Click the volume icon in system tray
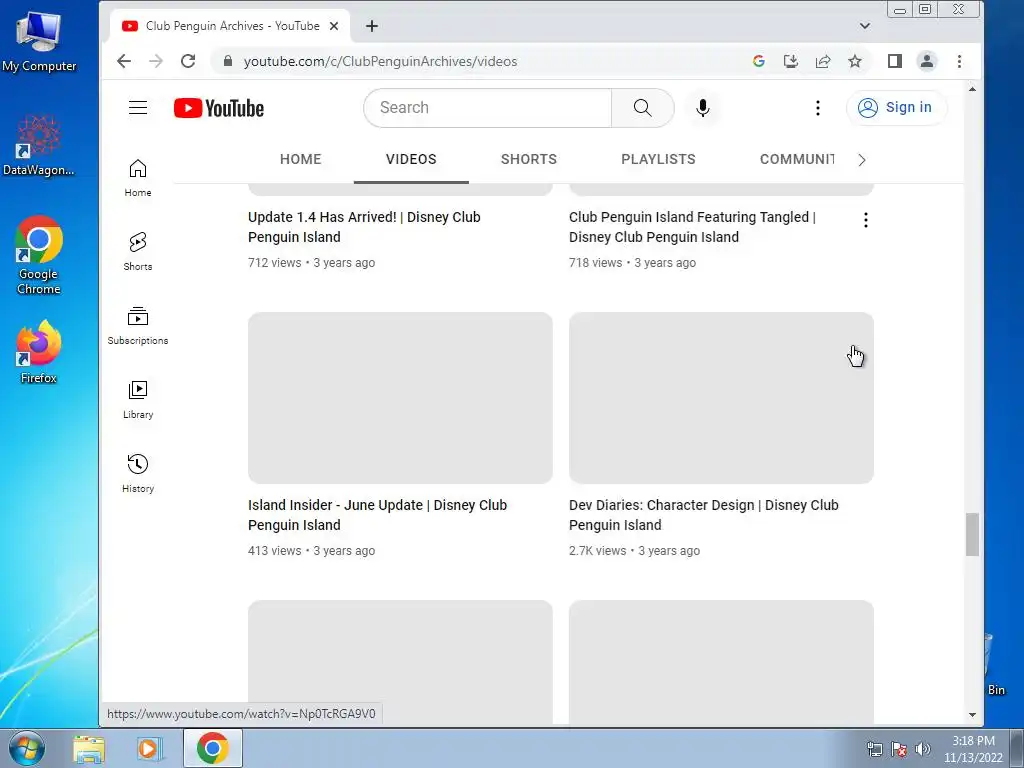Screen dimensions: 1024x768 tap(923, 749)
